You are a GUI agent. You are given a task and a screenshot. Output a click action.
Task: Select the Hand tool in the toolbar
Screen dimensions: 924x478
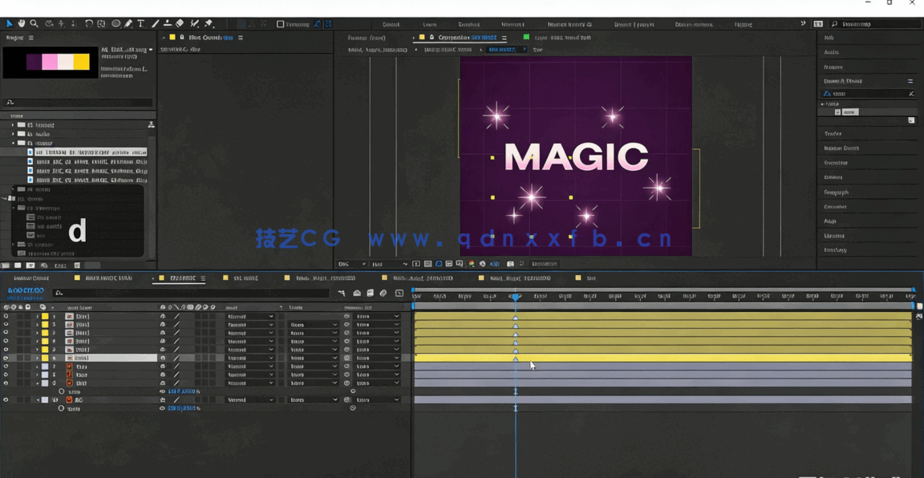(21, 23)
